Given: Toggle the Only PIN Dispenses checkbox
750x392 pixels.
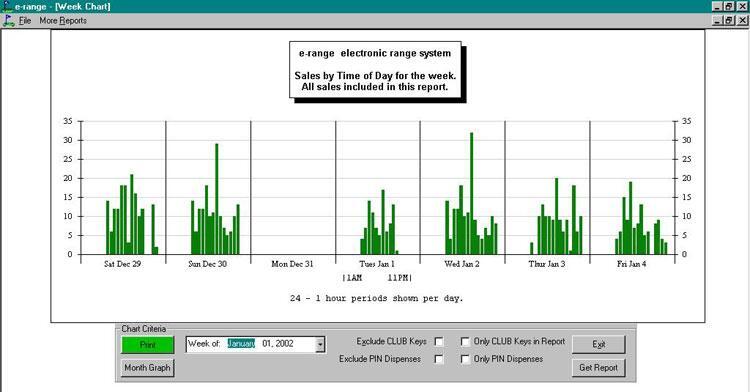Looking at the screenshot, I should coord(465,359).
